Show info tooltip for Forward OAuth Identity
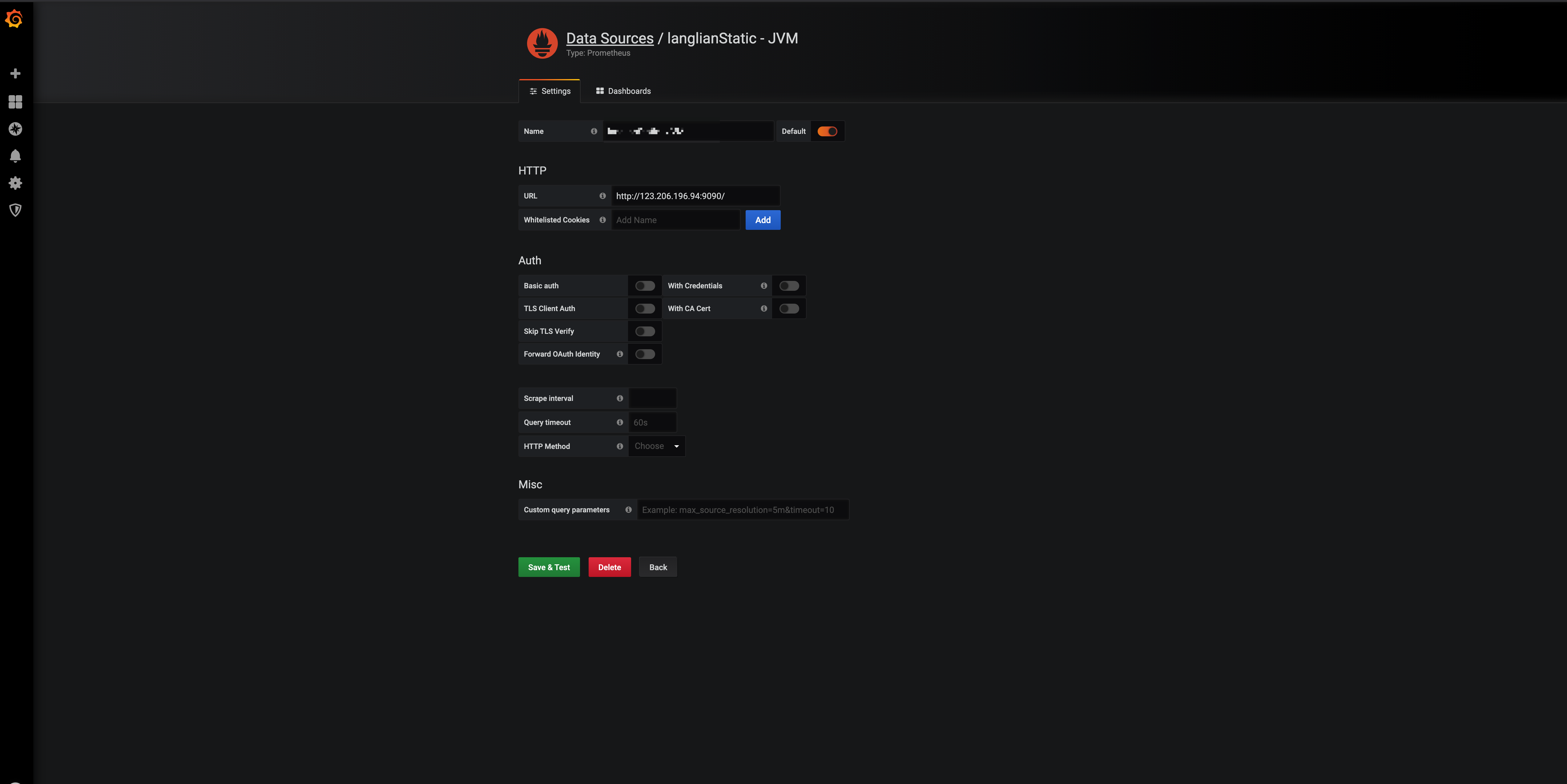The width and height of the screenshot is (1567, 784). pyautogui.click(x=619, y=354)
